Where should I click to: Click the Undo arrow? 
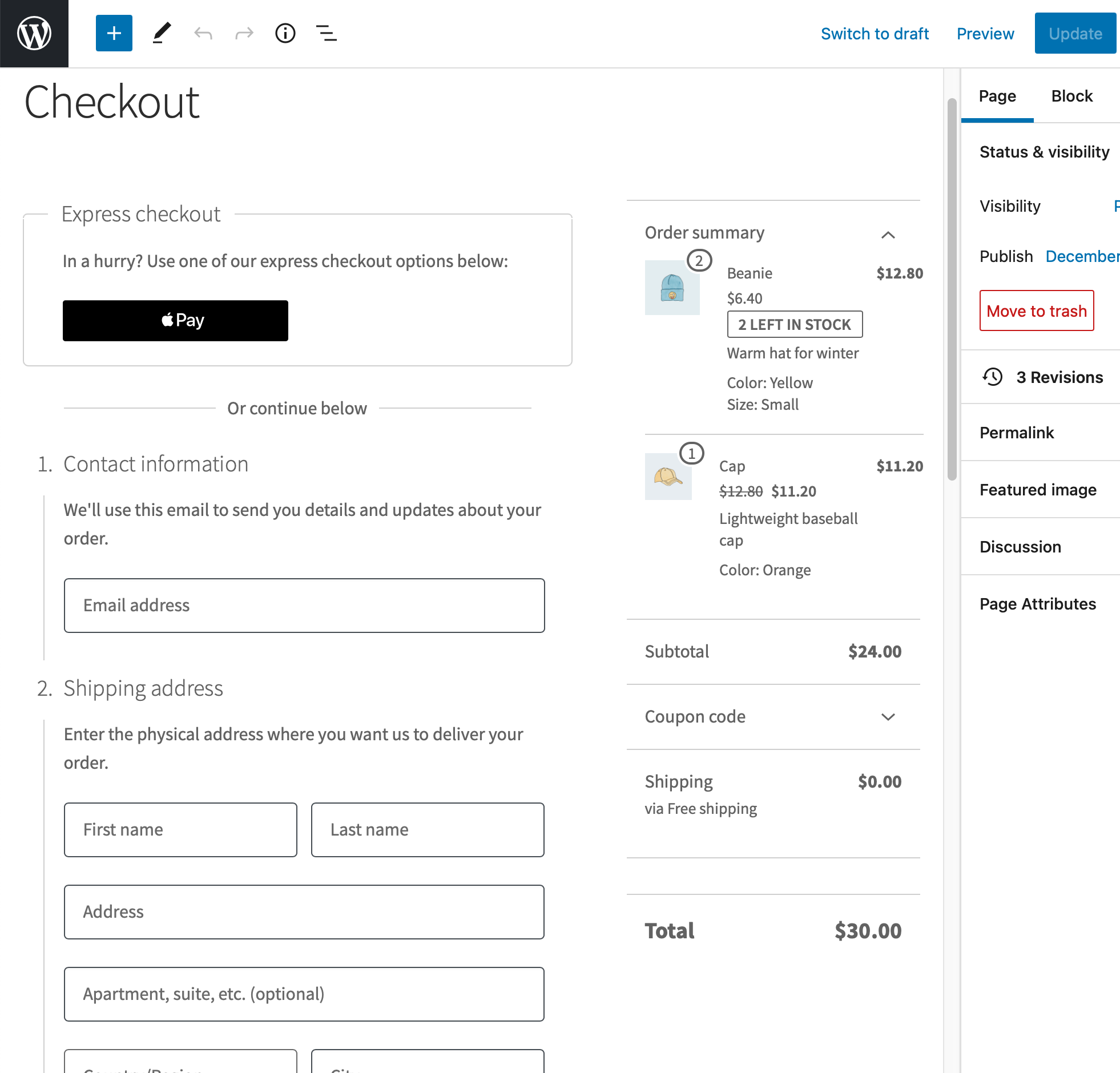tap(203, 33)
